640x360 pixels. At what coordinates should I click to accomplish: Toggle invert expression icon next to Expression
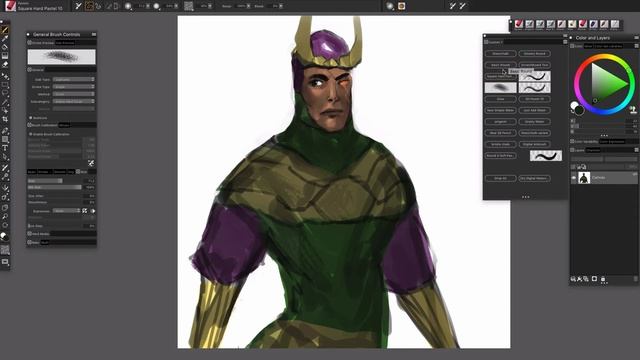(x=93, y=211)
